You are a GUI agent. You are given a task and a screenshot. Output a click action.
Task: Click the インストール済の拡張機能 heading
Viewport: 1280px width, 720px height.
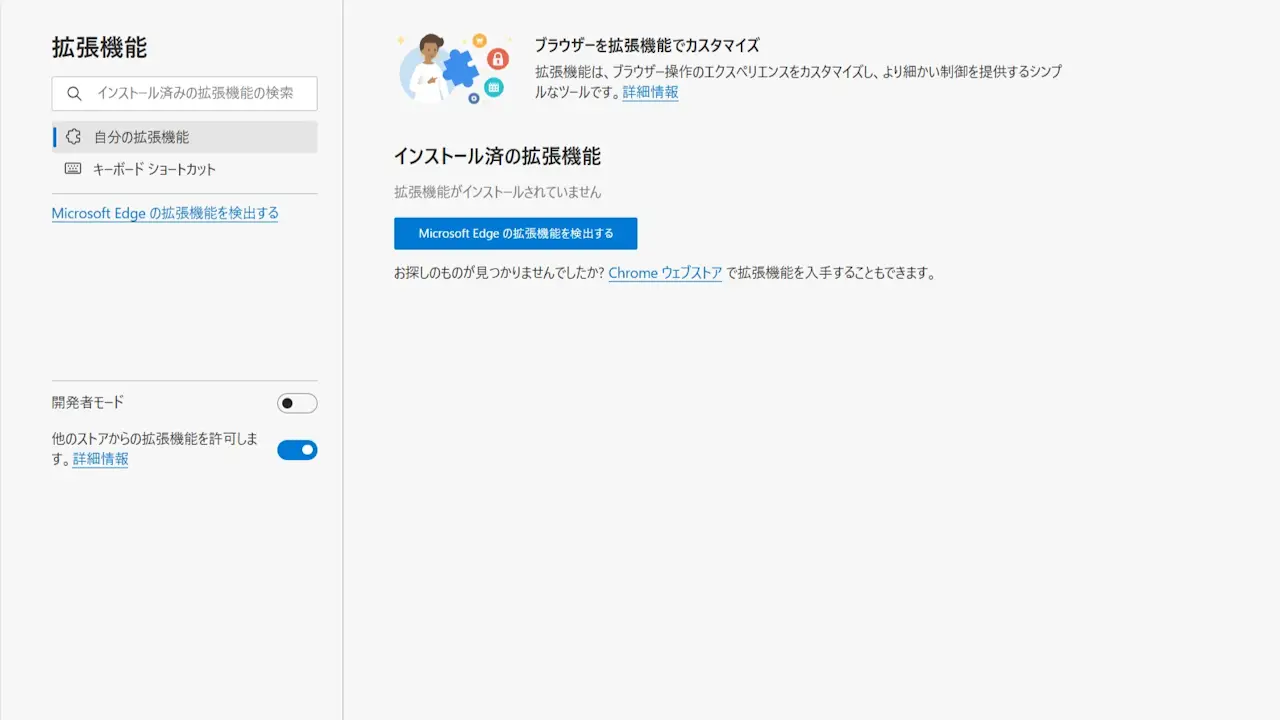pyautogui.click(x=497, y=156)
